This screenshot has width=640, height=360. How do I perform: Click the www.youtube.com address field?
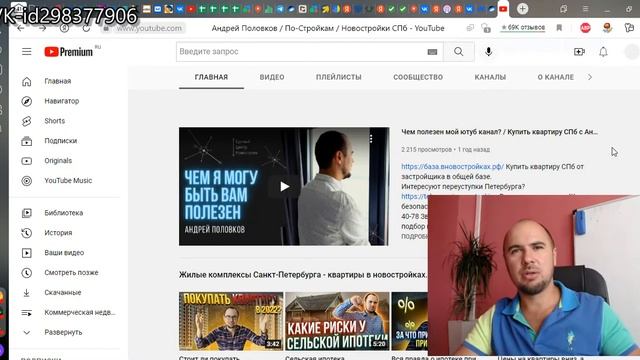149,28
